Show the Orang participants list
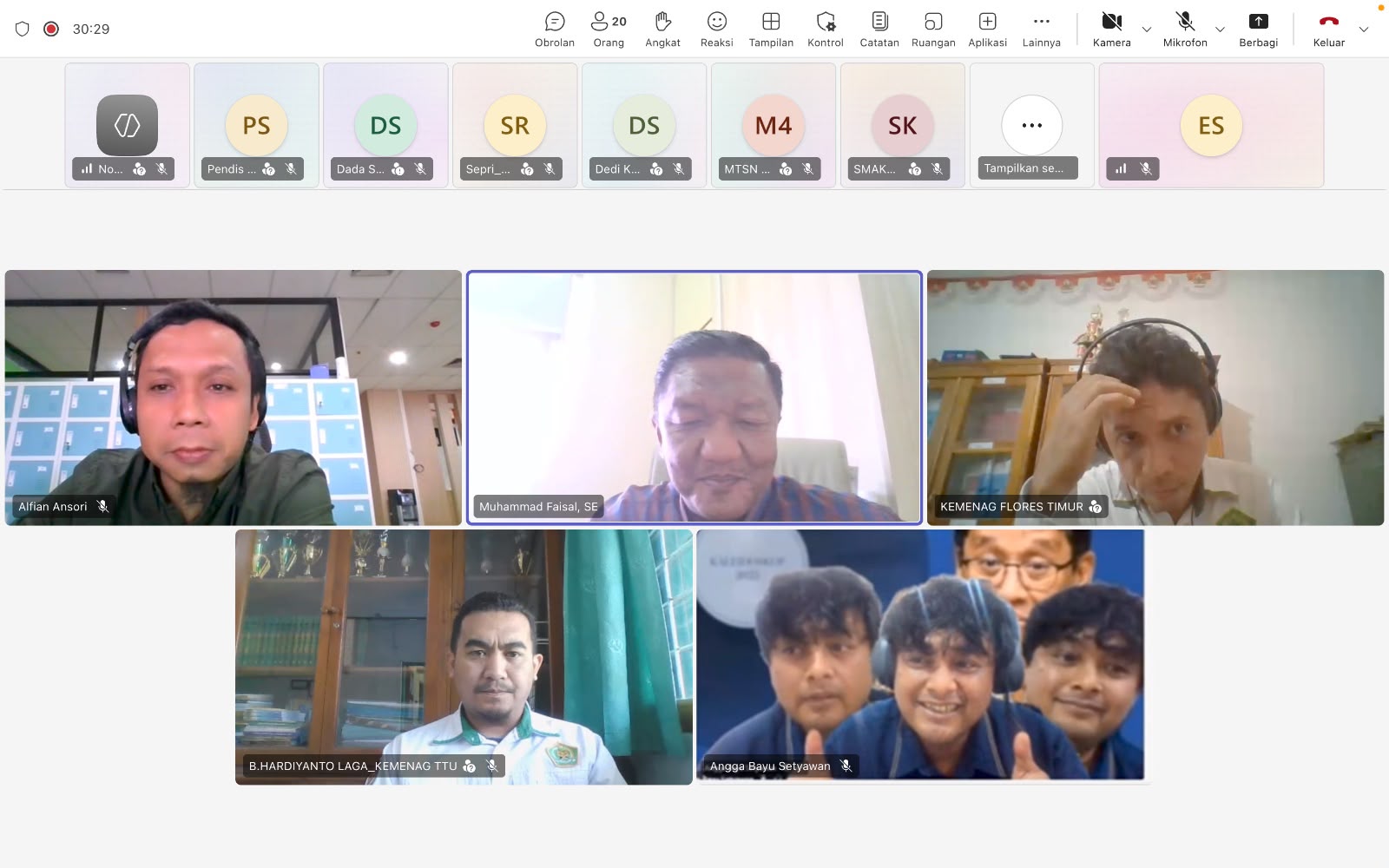The width and height of the screenshot is (1389, 868). [609, 30]
